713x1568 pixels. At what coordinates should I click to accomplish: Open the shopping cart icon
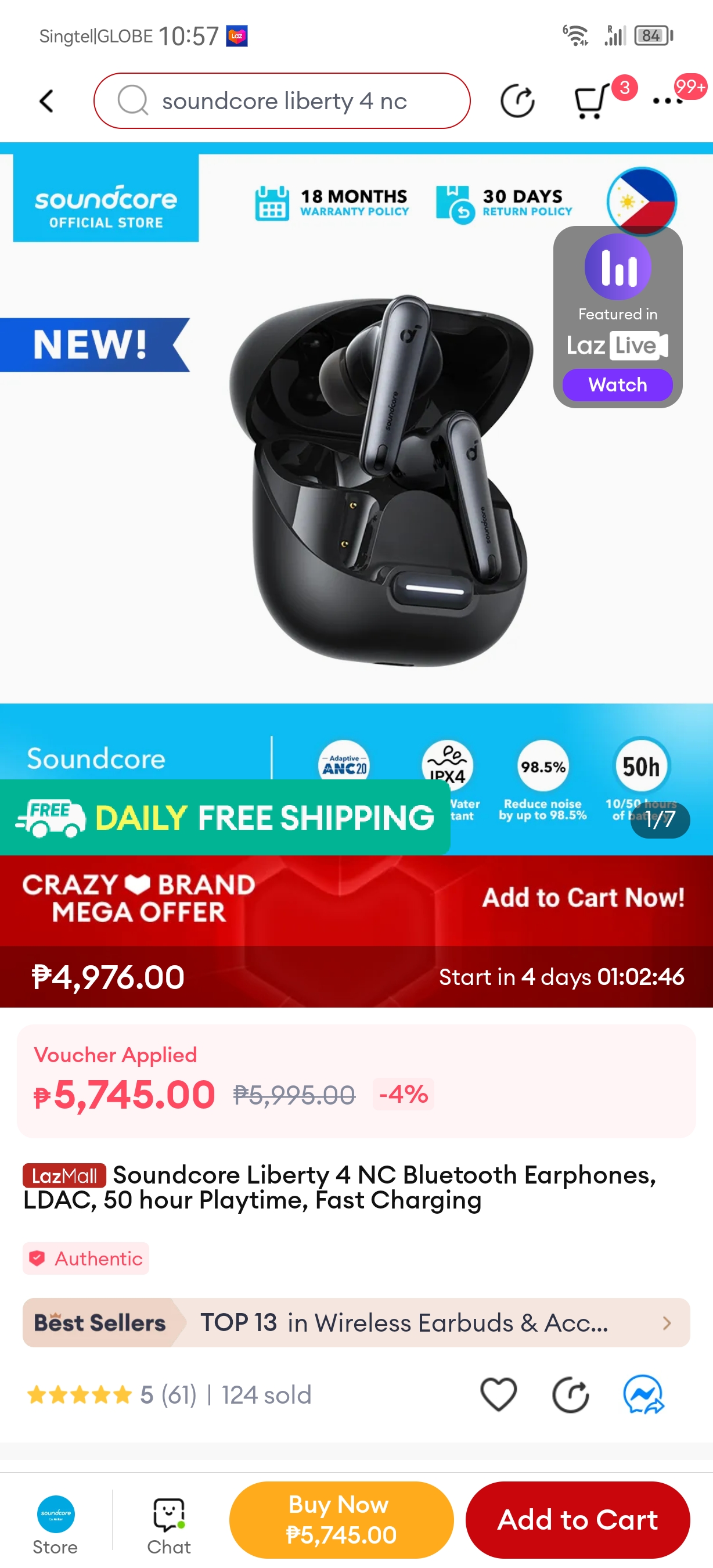tap(591, 101)
